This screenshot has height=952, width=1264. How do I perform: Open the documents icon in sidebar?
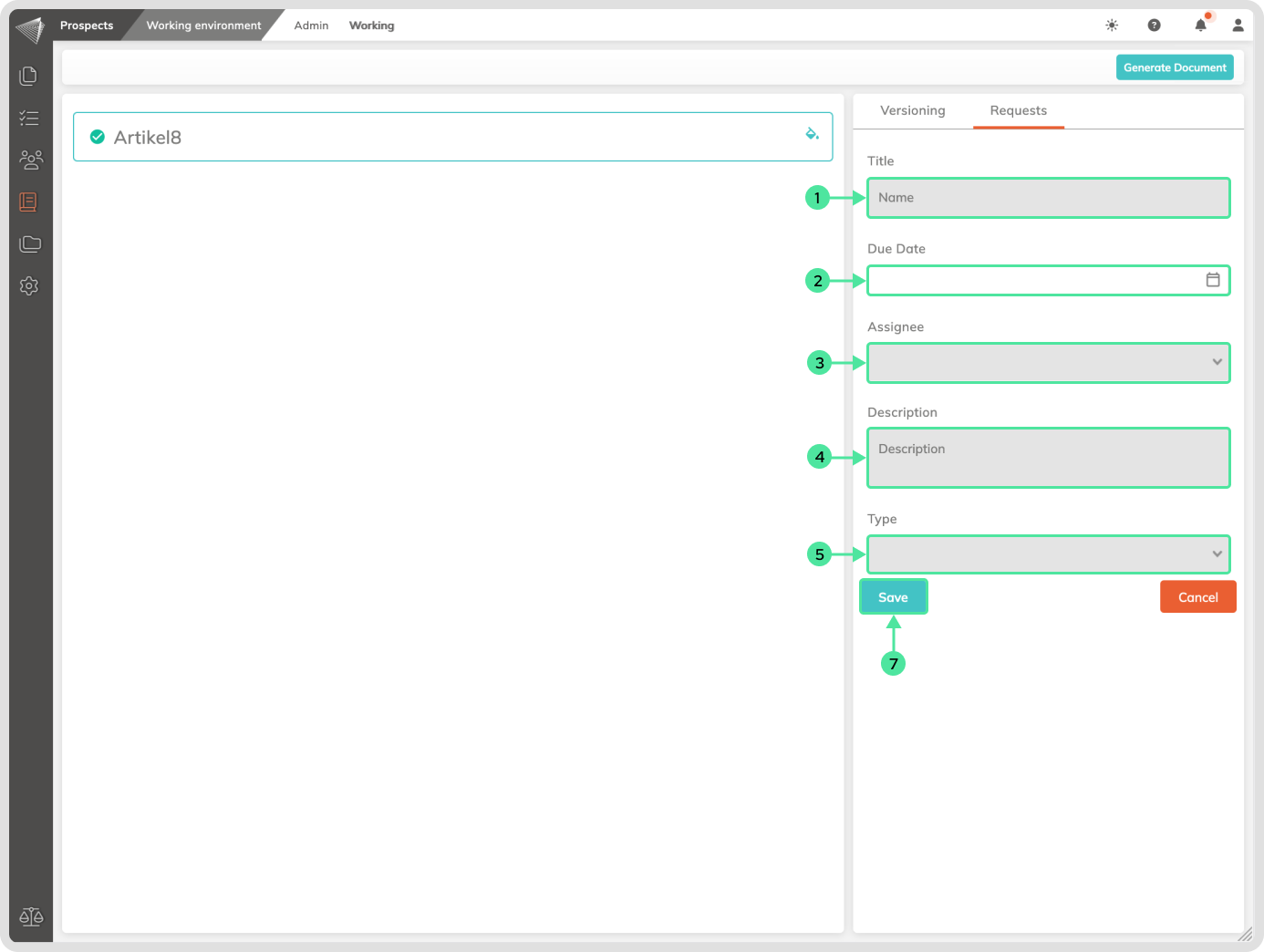click(28, 76)
